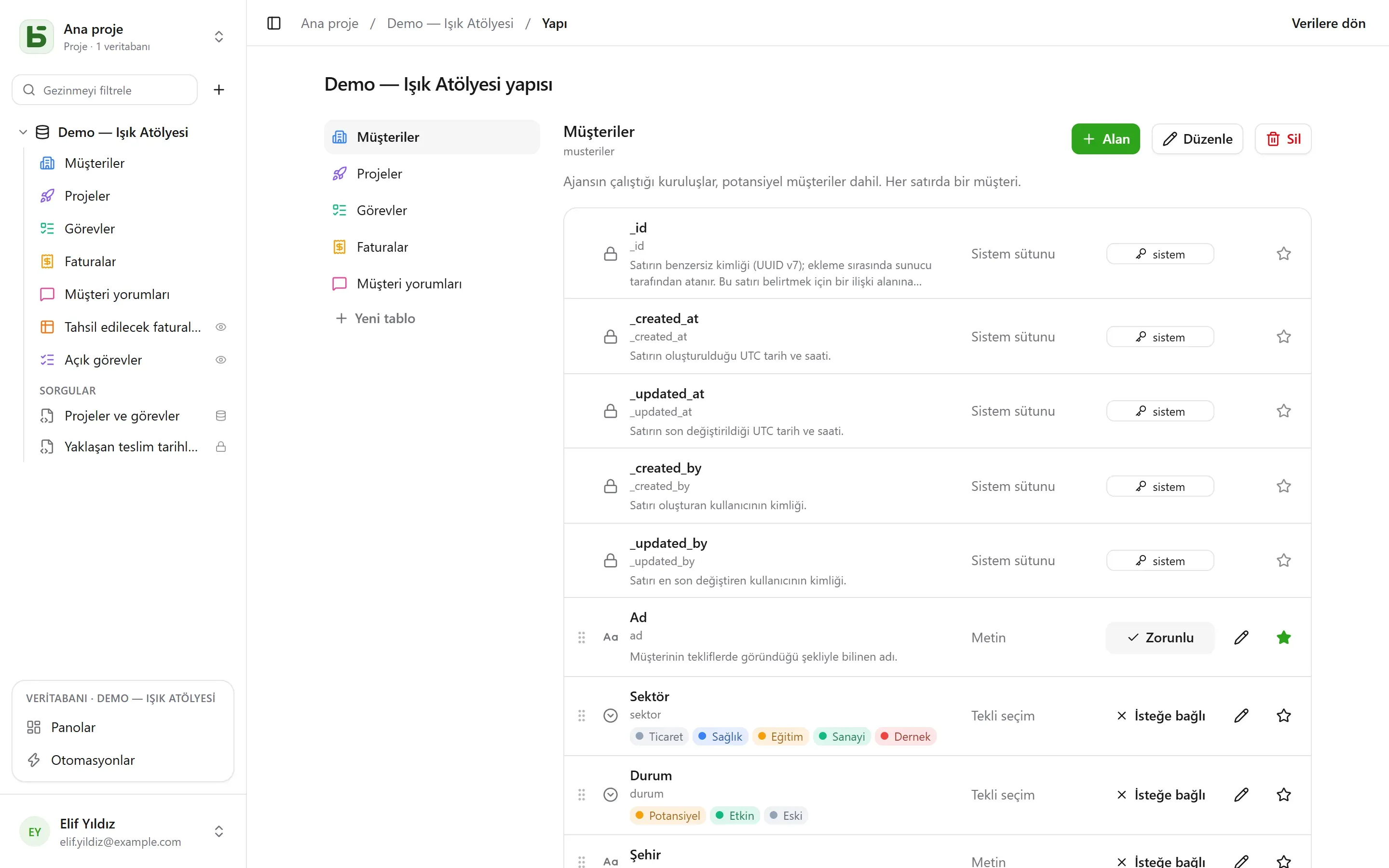Click the Sağlık option tag
This screenshot has height=868, width=1389.
720,736
